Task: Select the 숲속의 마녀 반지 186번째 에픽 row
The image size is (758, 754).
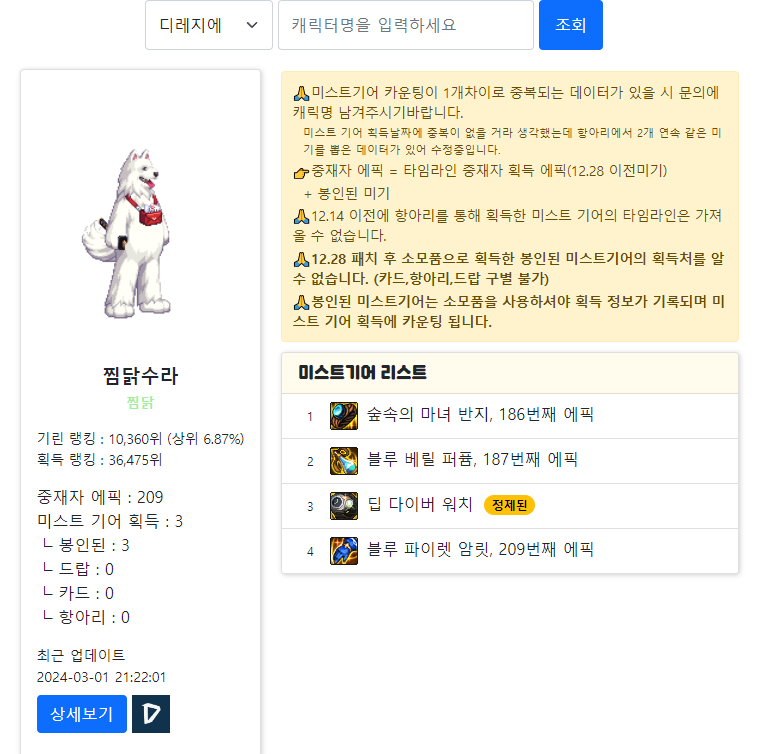Action: [510, 416]
